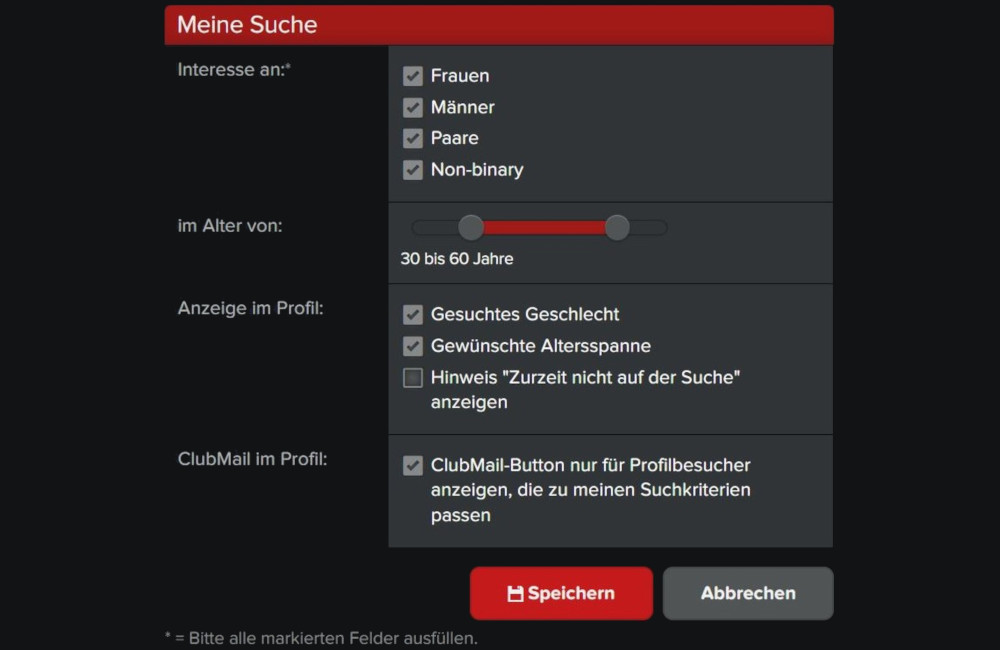Screen dimensions: 1000x650
Task: Click the 30 bis 60 Jahre text
Action: coord(456,258)
